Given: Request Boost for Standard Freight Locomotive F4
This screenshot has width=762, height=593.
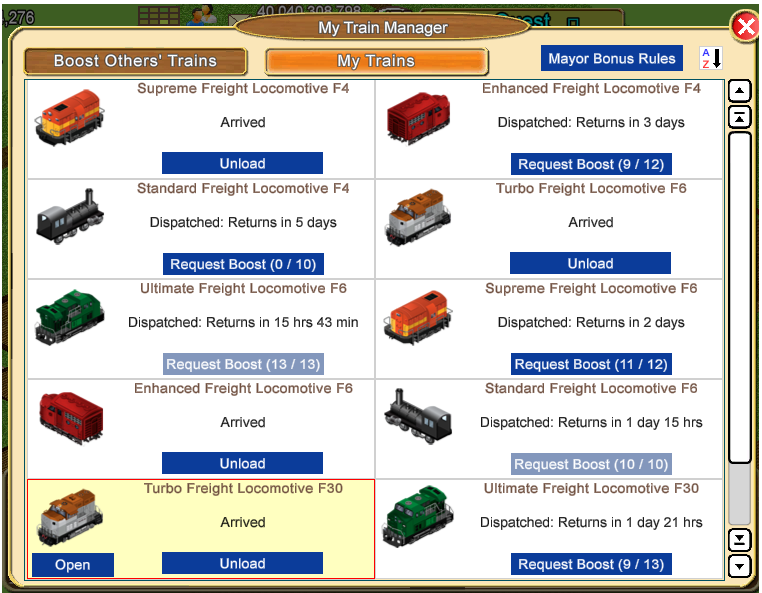Looking at the screenshot, I should coord(243,264).
